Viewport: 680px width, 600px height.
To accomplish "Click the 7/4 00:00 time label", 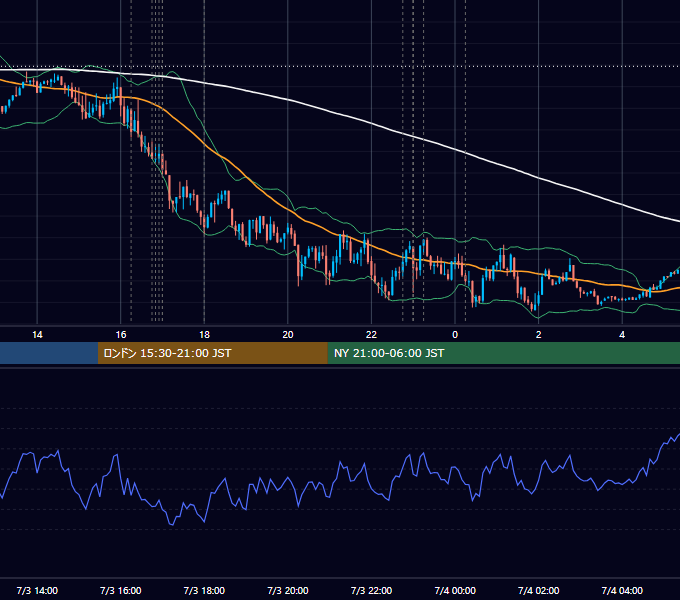I will (x=455, y=590).
